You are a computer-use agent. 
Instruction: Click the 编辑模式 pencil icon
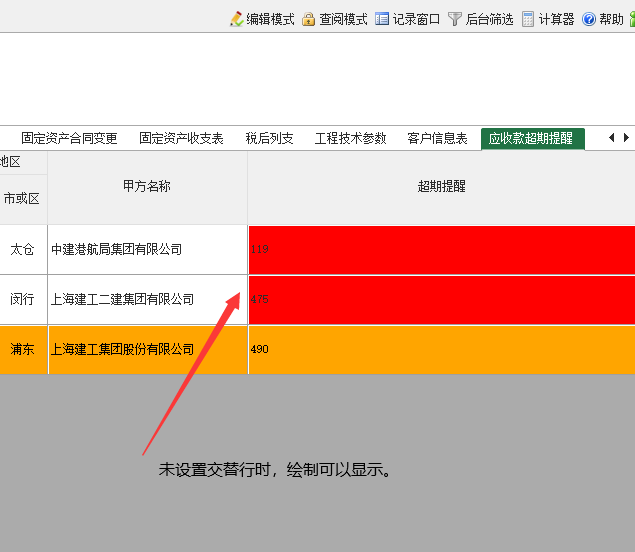click(x=237, y=19)
